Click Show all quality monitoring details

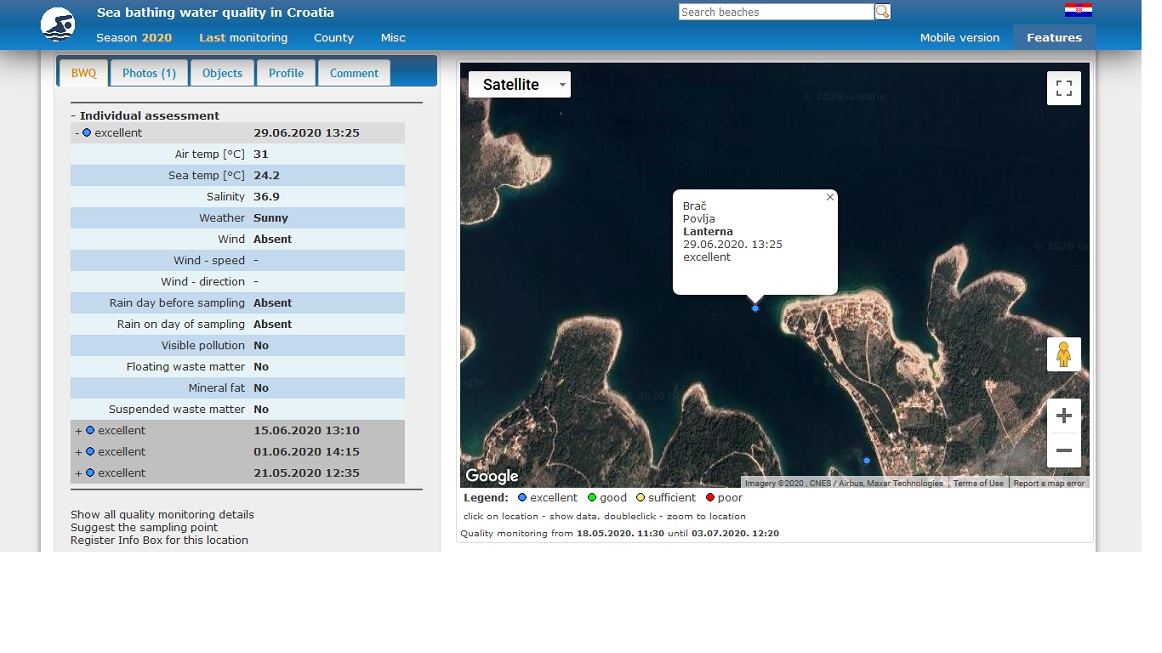pyautogui.click(x=162, y=515)
